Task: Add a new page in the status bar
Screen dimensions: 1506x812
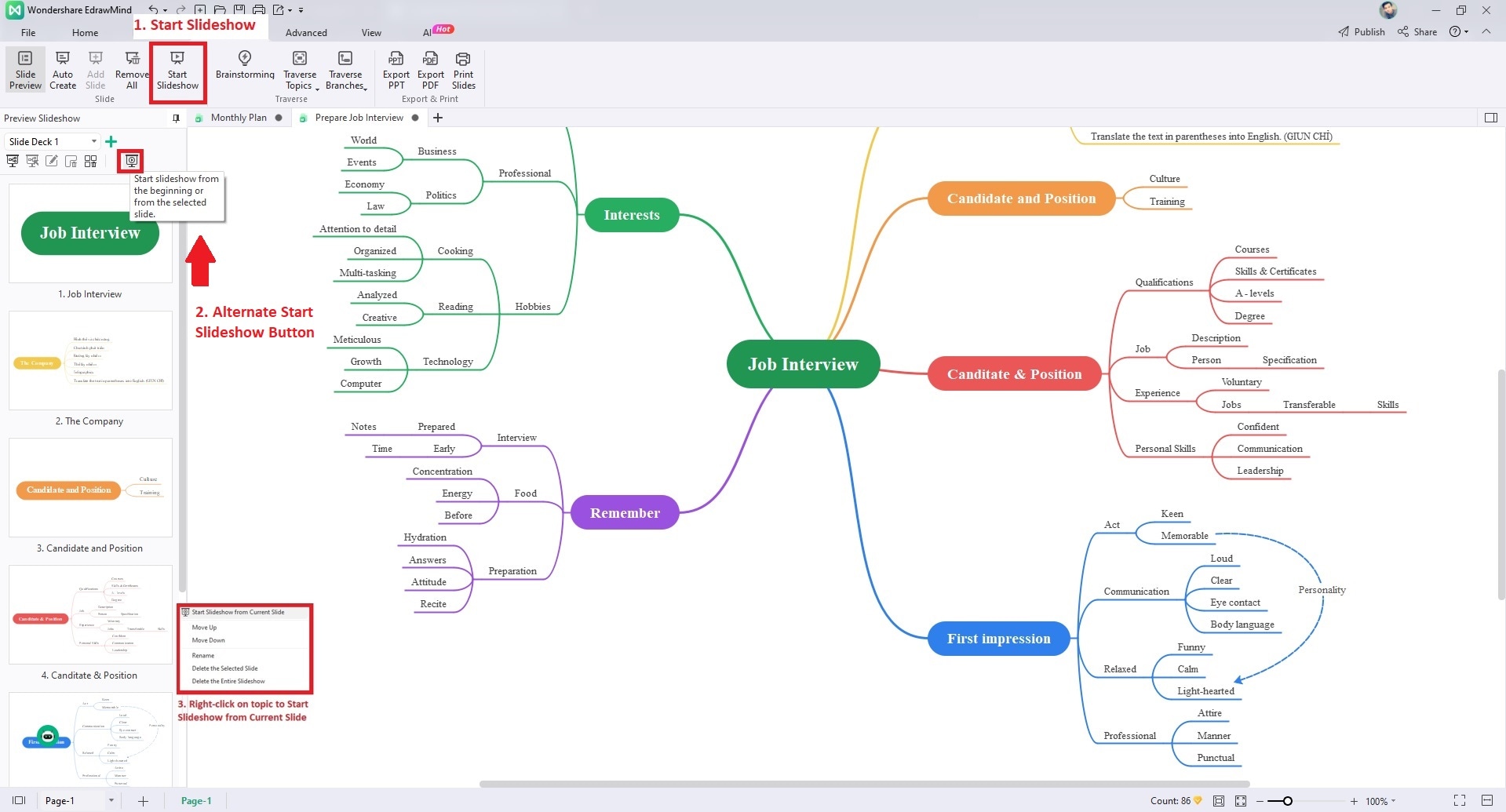Action: tap(143, 800)
